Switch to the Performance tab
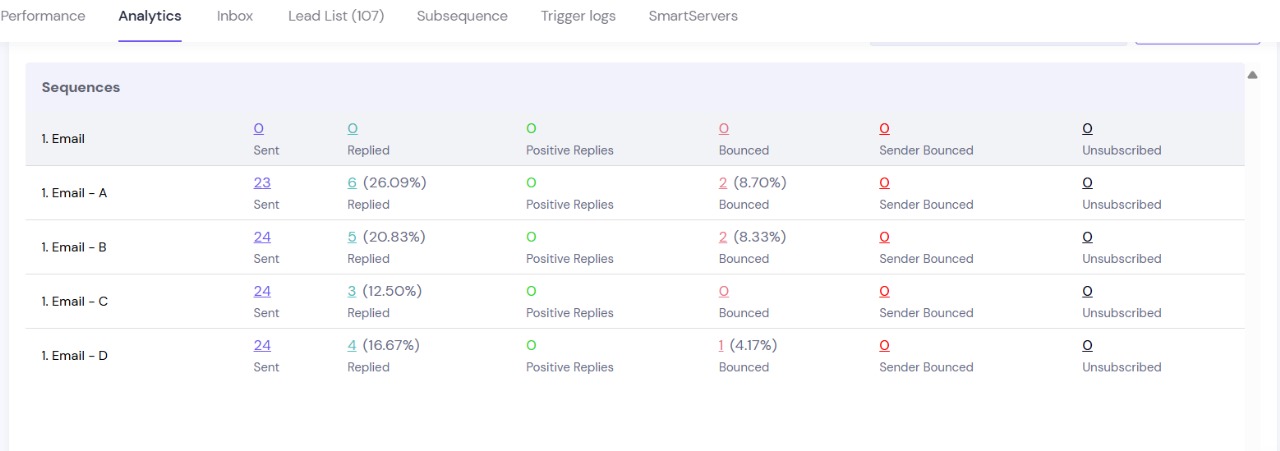The image size is (1280, 451). [43, 16]
